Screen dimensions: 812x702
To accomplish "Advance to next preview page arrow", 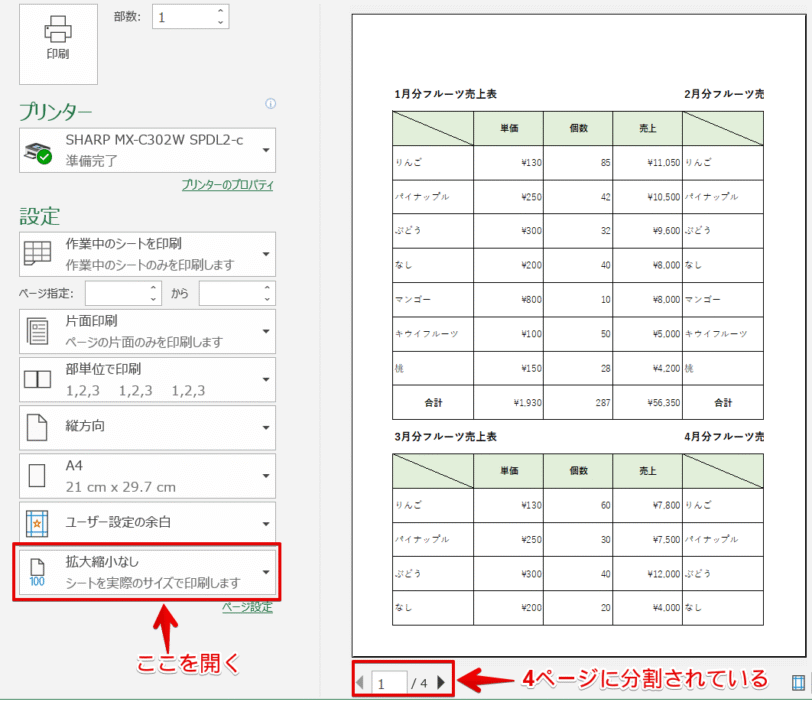I will coord(442,682).
